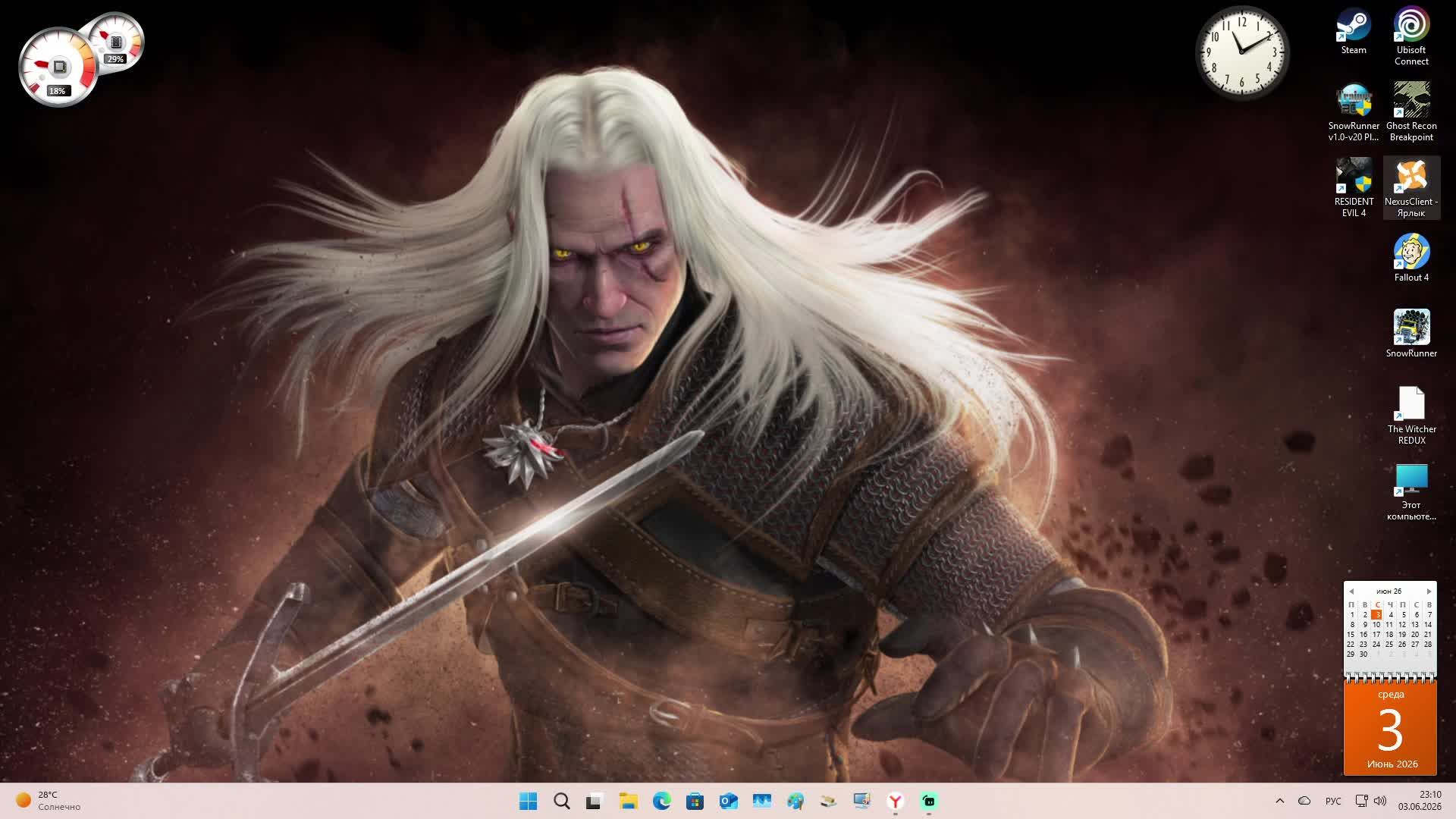
Task: Open taskbar Search
Action: click(561, 801)
